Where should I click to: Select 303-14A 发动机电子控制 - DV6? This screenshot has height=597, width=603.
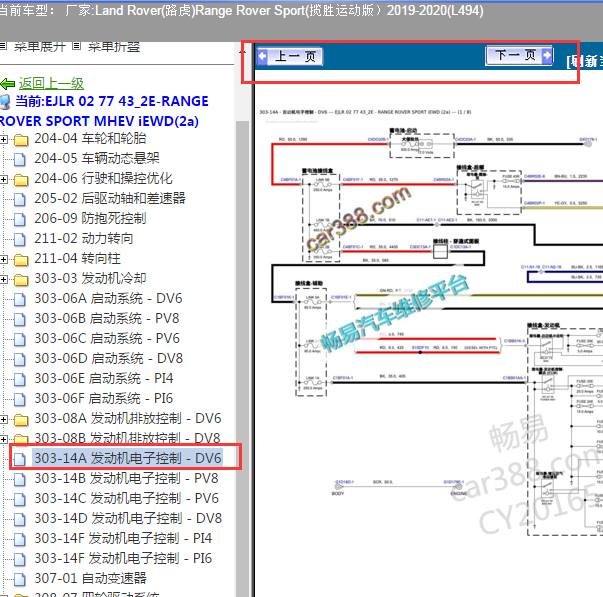click(x=128, y=458)
